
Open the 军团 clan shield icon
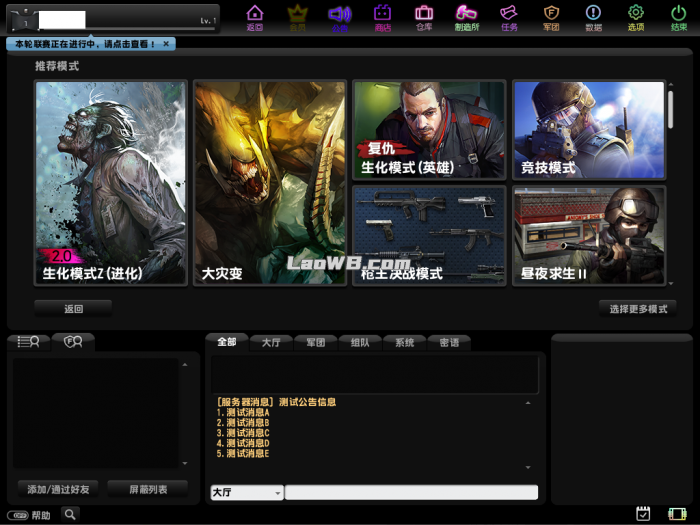click(551, 18)
